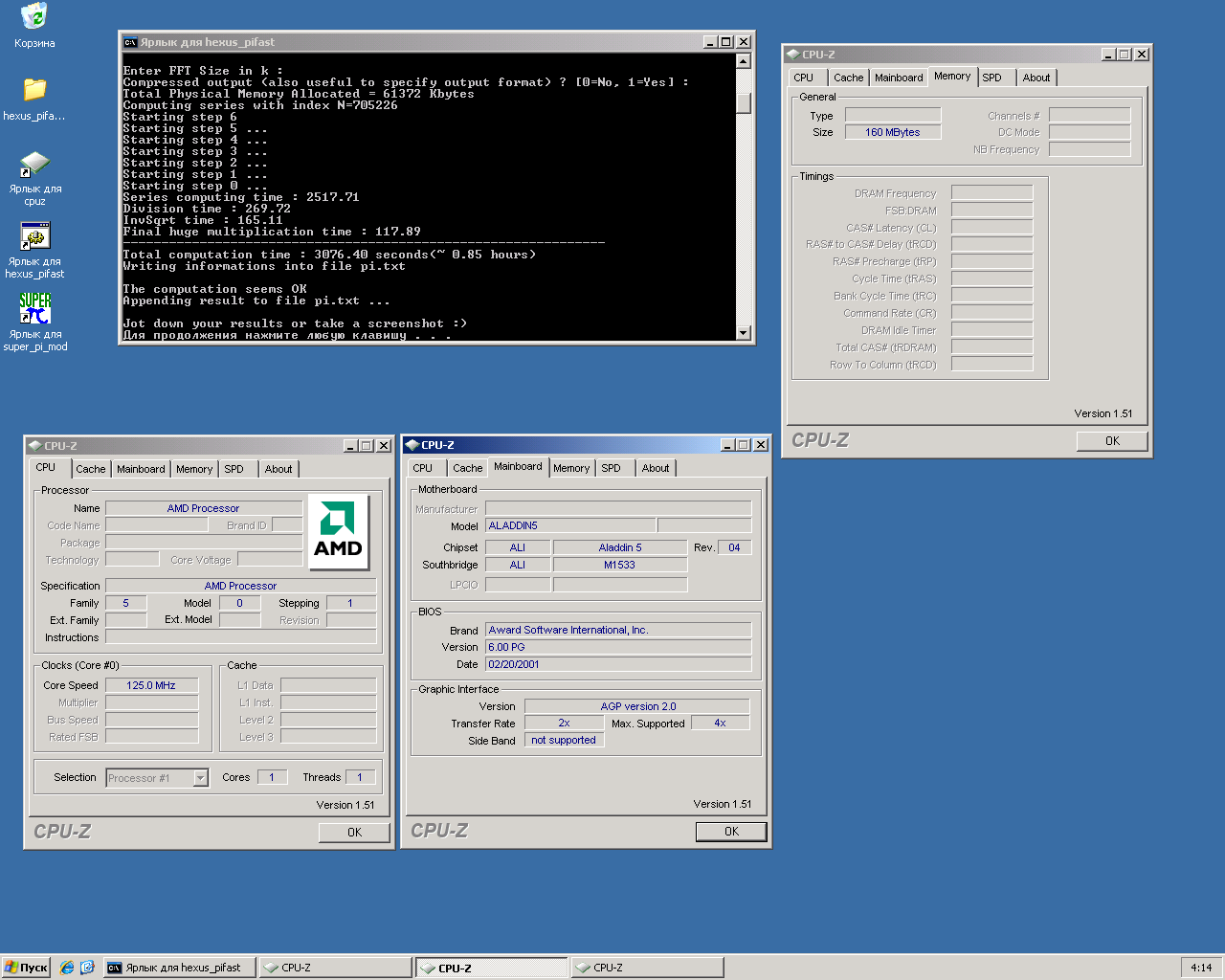Open the hexus_pifast folder on desktop
The height and width of the screenshot is (980, 1225).
(x=34, y=99)
